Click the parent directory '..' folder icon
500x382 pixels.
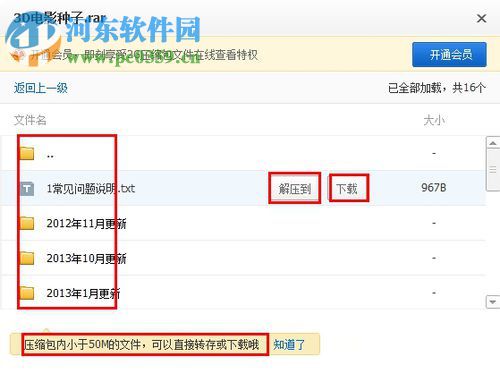(27, 154)
